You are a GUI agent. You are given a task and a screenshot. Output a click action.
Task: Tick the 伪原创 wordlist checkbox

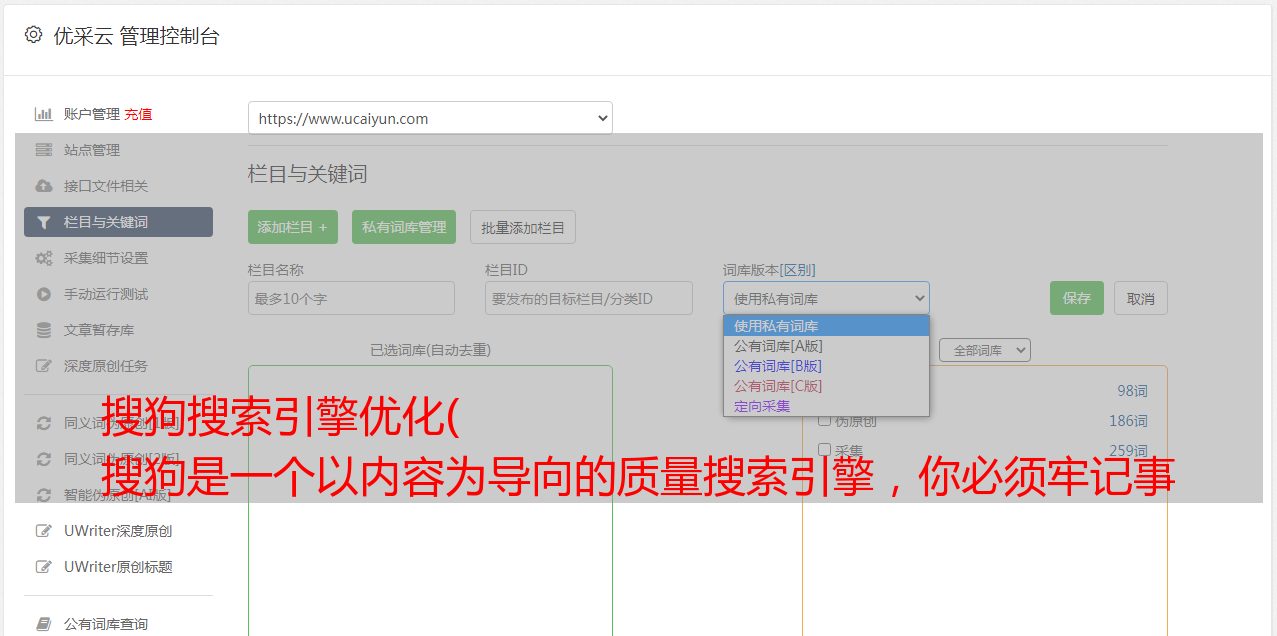coord(825,420)
